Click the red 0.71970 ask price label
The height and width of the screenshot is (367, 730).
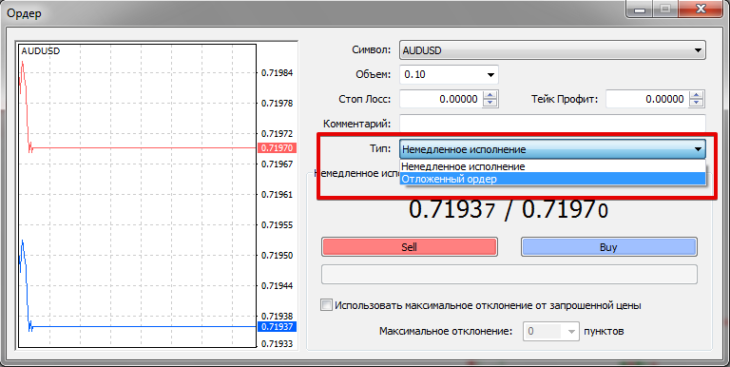point(277,148)
